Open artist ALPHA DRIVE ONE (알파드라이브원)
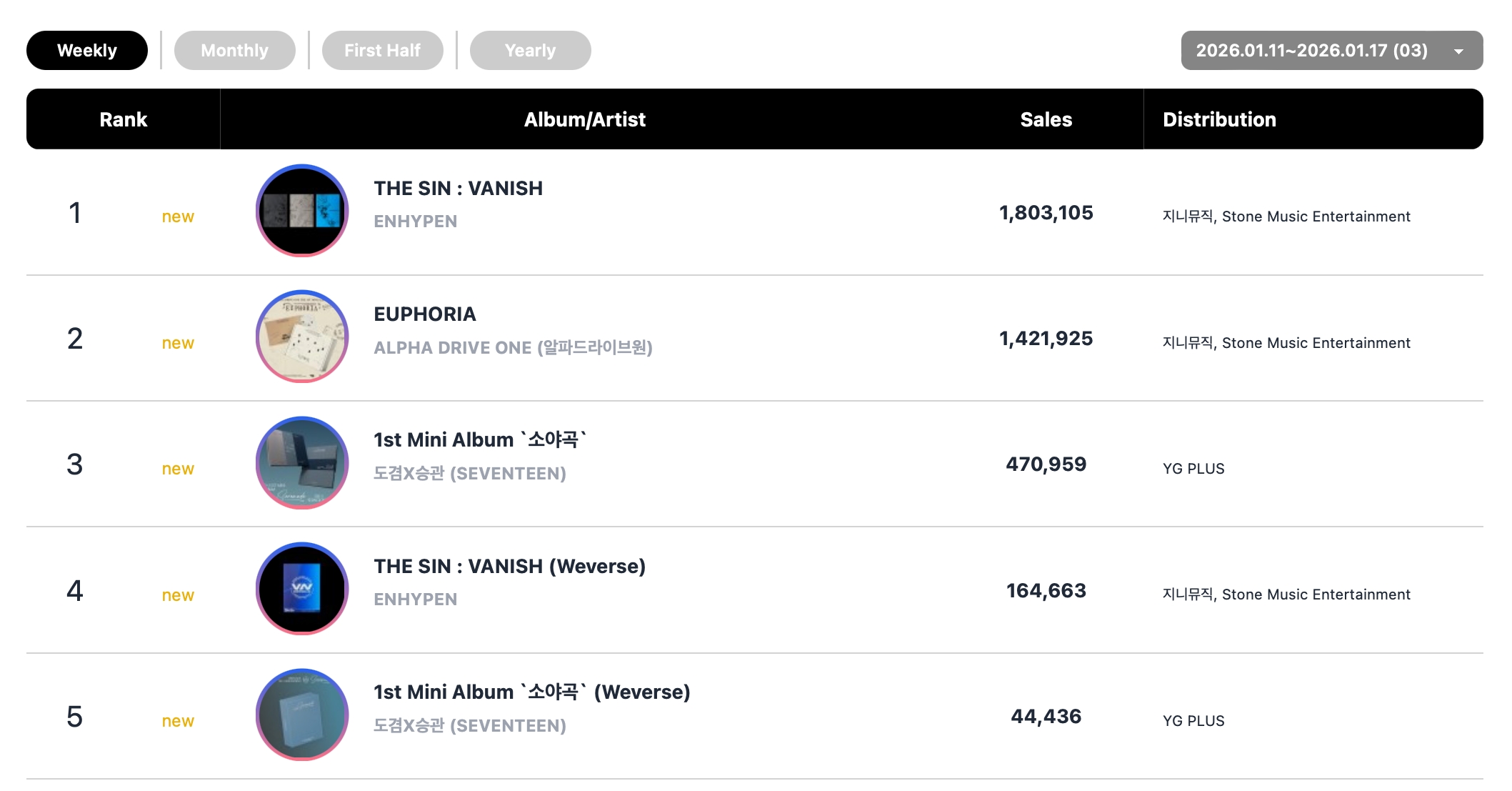1512x791 pixels. click(x=513, y=348)
